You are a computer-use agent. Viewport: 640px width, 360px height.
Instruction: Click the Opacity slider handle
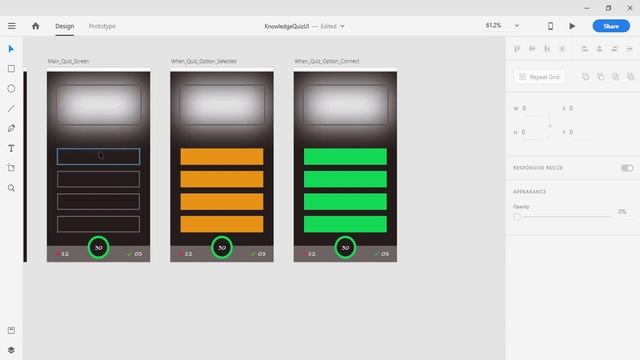tap(517, 217)
